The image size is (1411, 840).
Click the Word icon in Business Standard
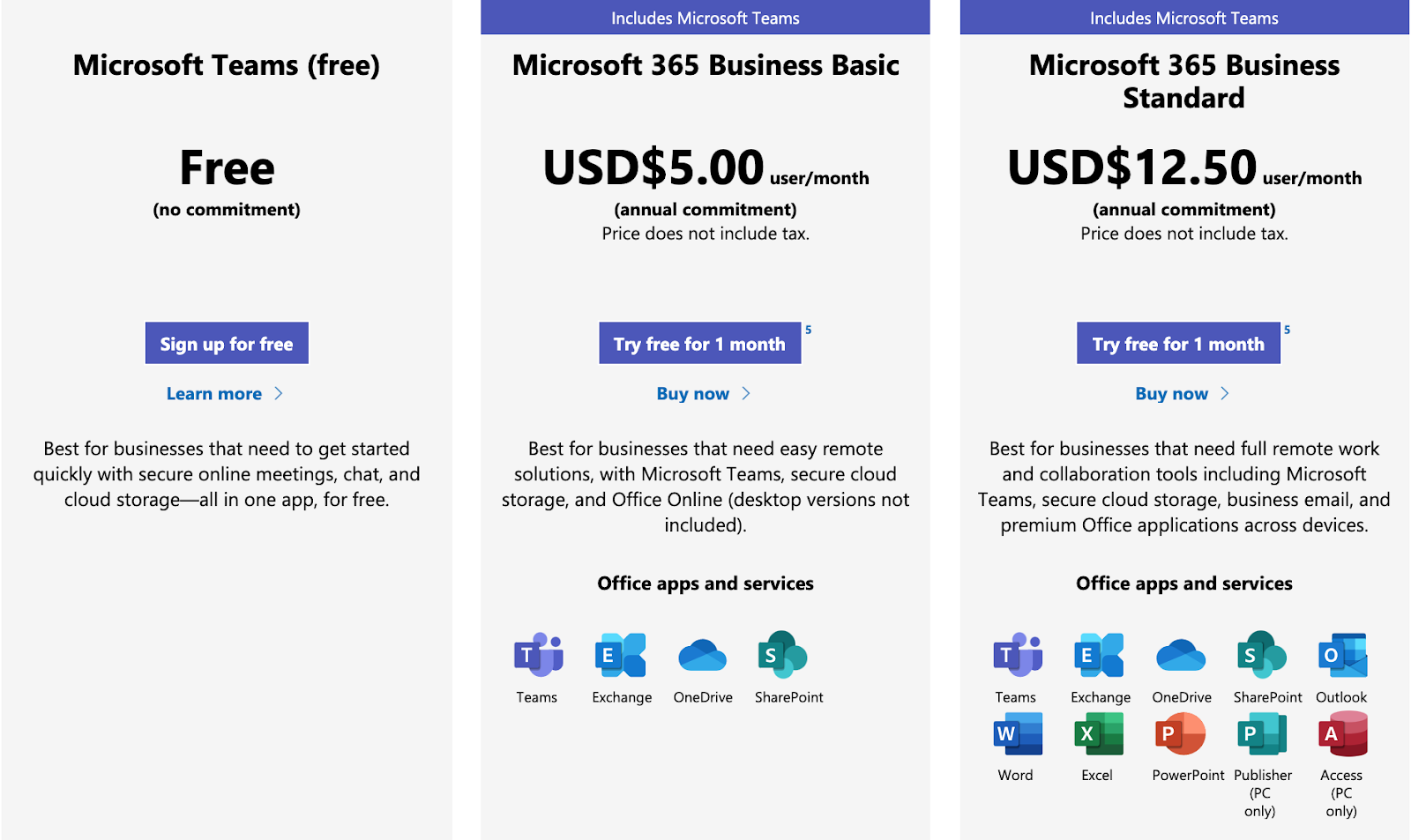point(1017,734)
